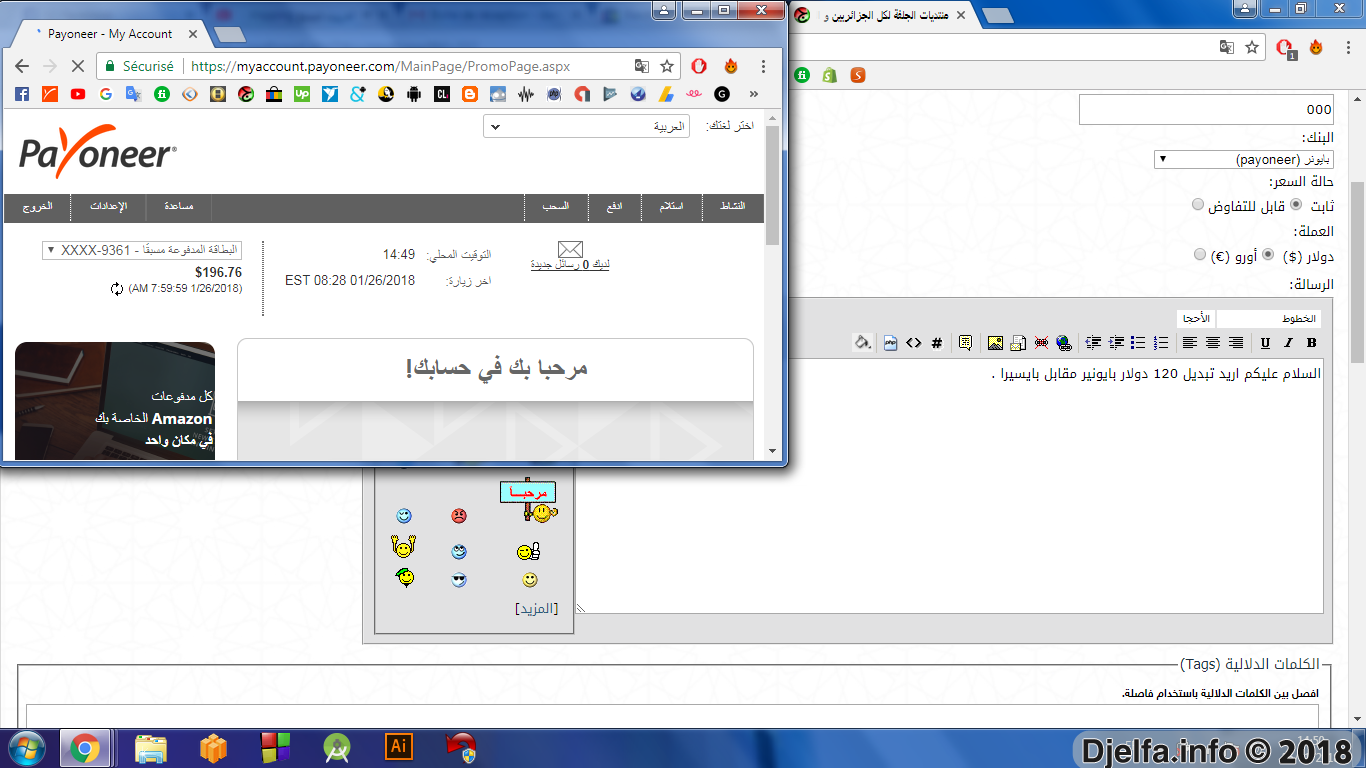Insert a numbered list in the editor
This screenshot has width=1366, height=768.
coord(1161,343)
